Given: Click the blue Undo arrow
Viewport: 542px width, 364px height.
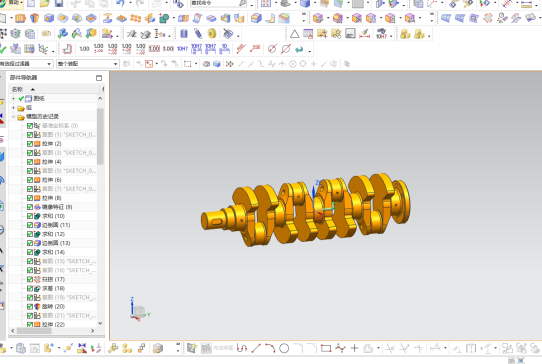Looking at the screenshot, I should point(120,3).
